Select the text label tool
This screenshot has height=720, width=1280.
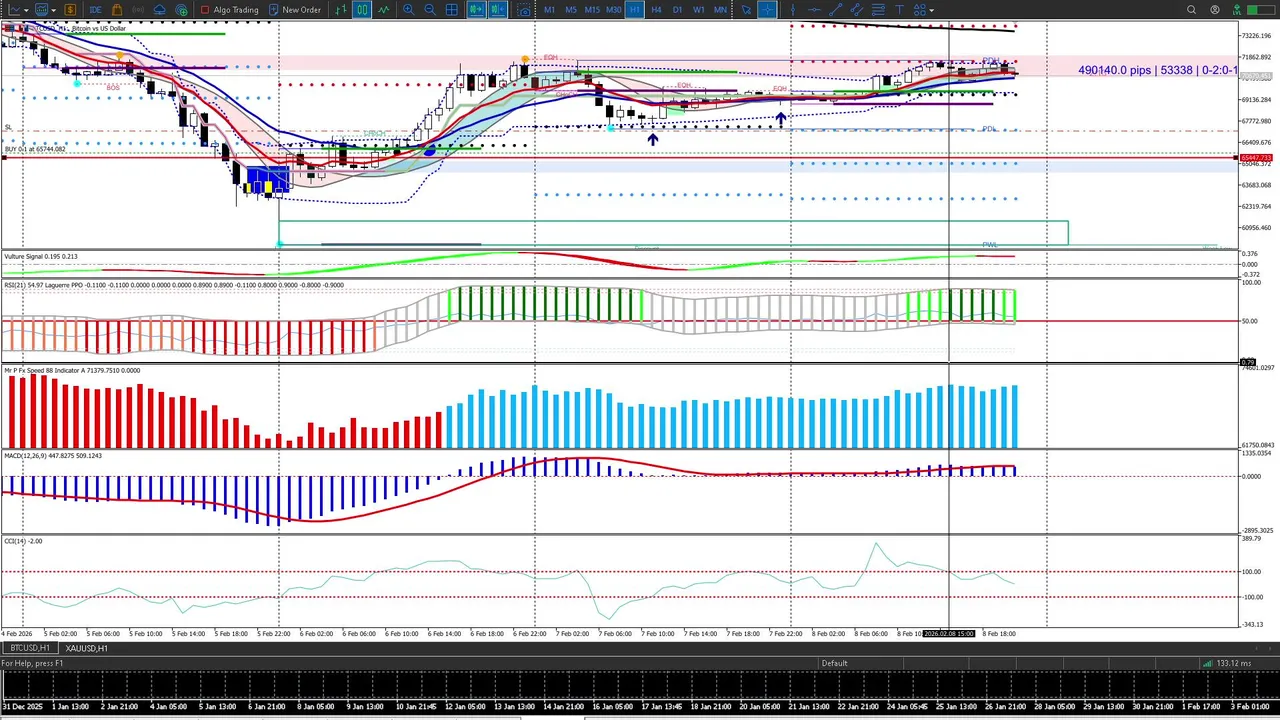point(899,10)
